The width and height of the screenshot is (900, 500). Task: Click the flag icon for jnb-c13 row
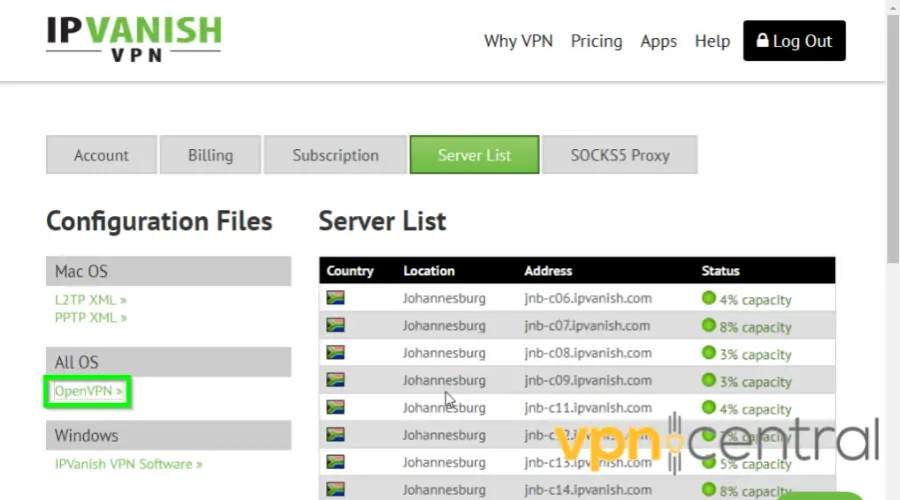click(335, 462)
